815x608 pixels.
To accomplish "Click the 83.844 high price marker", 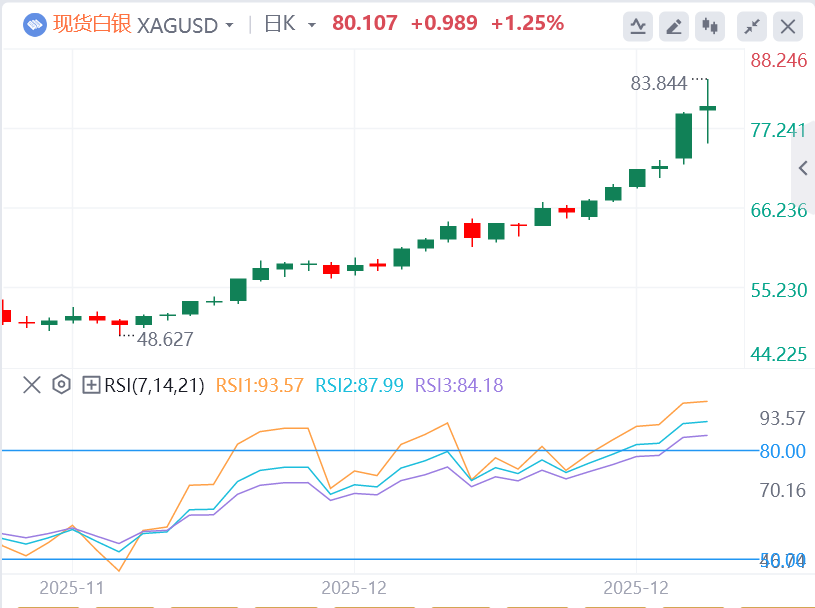I will [x=658, y=84].
